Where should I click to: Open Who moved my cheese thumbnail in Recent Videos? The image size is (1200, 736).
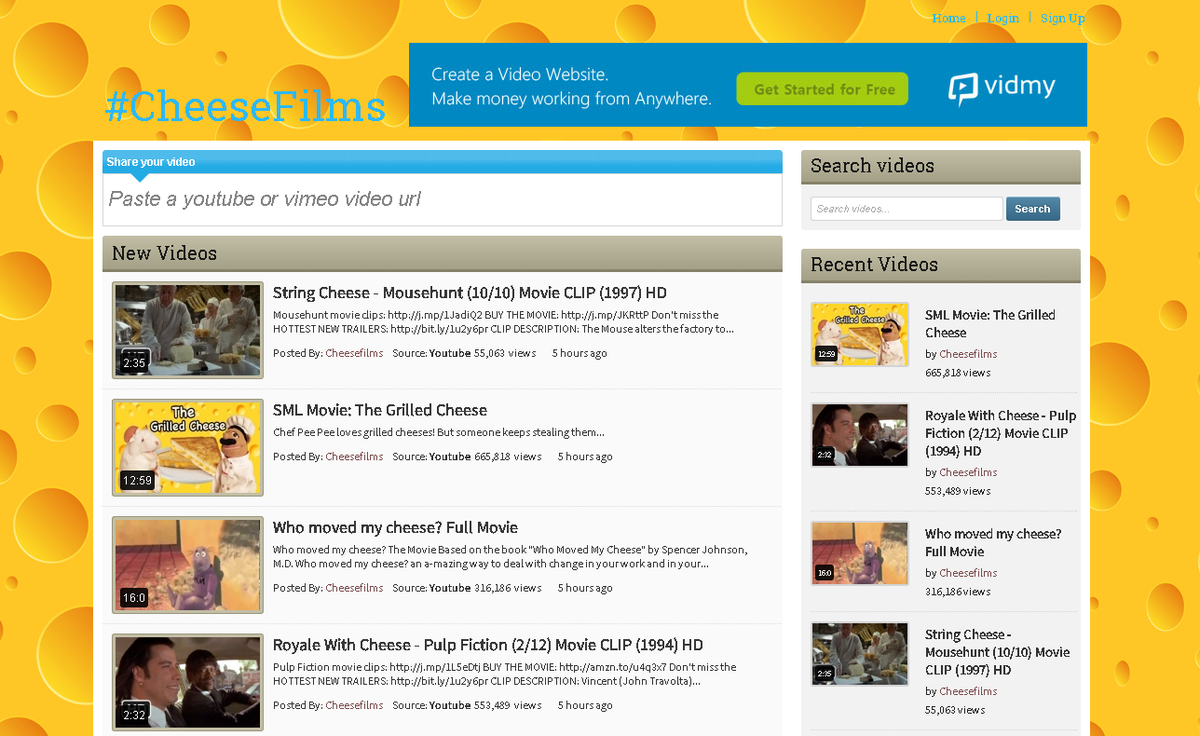pos(860,553)
